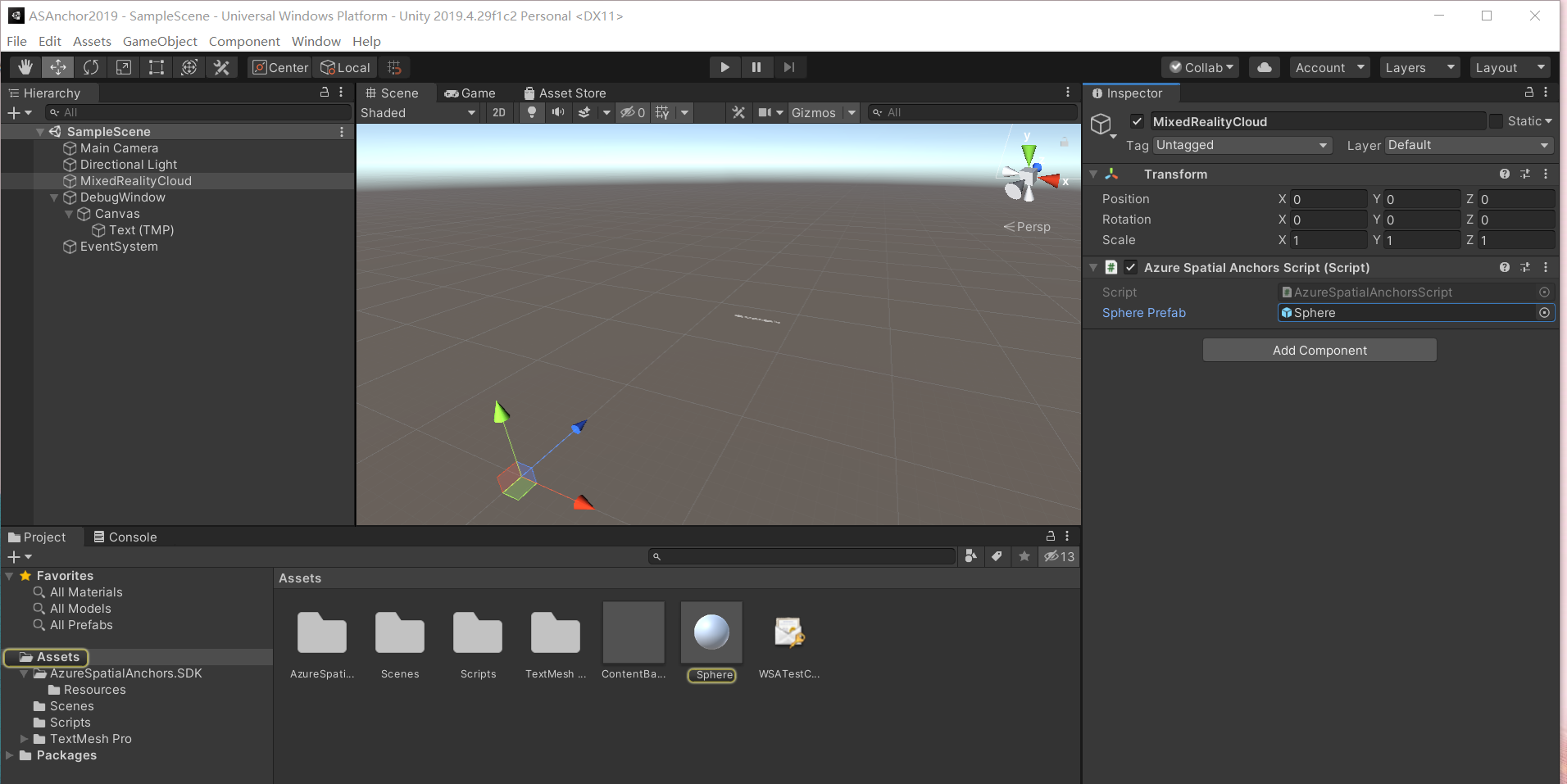Mute Scene view audio
Image resolution: width=1567 pixels, height=784 pixels.
point(557,112)
